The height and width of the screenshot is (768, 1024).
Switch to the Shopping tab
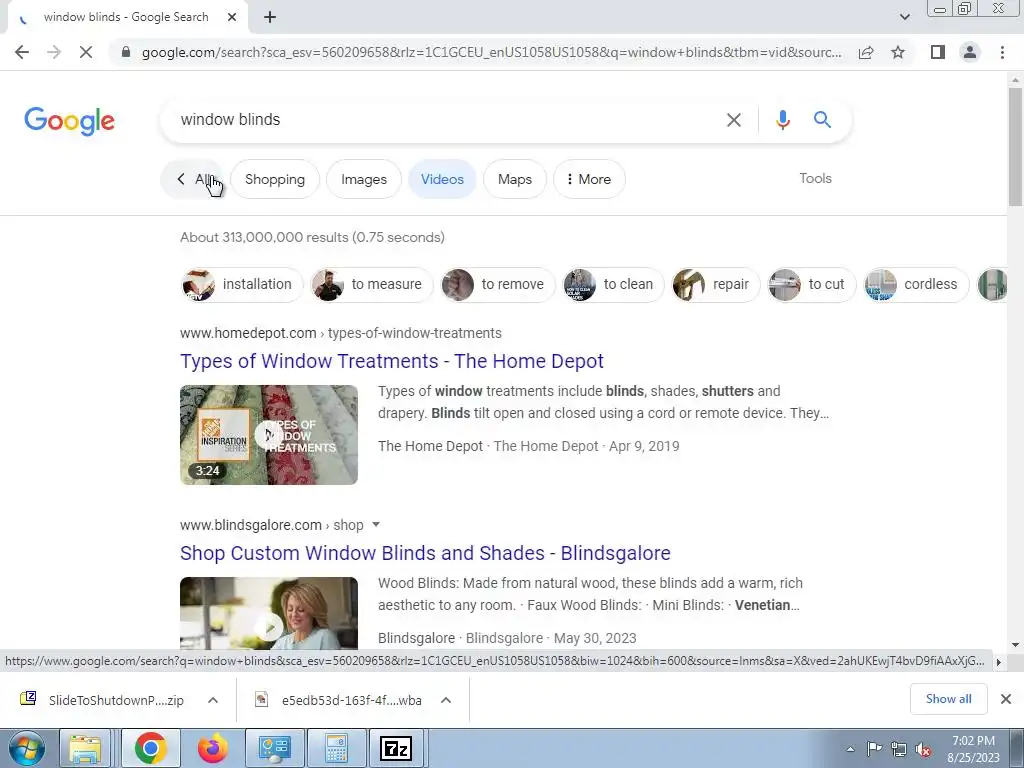coord(275,179)
